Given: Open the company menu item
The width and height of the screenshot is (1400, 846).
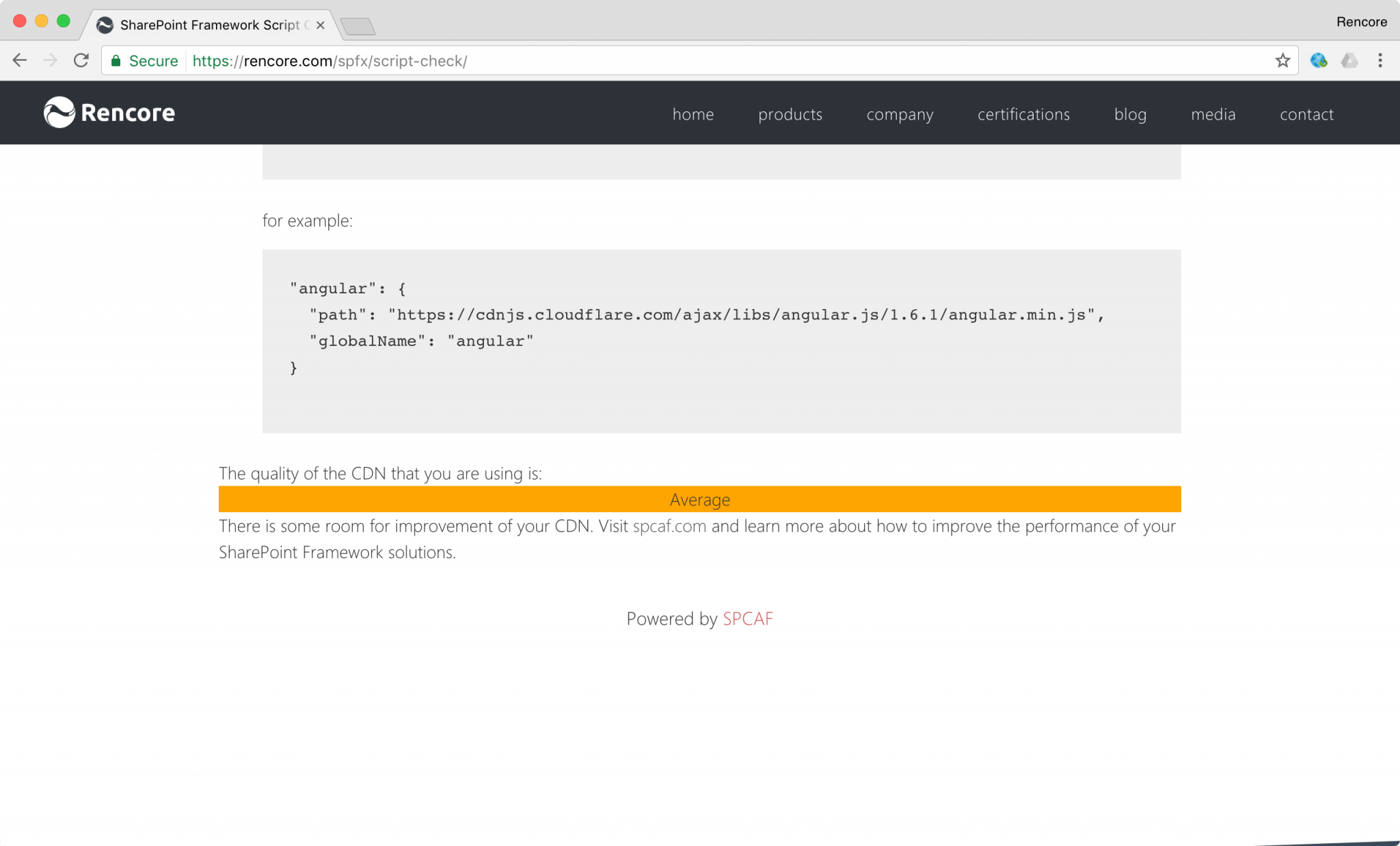Looking at the screenshot, I should coord(900,114).
